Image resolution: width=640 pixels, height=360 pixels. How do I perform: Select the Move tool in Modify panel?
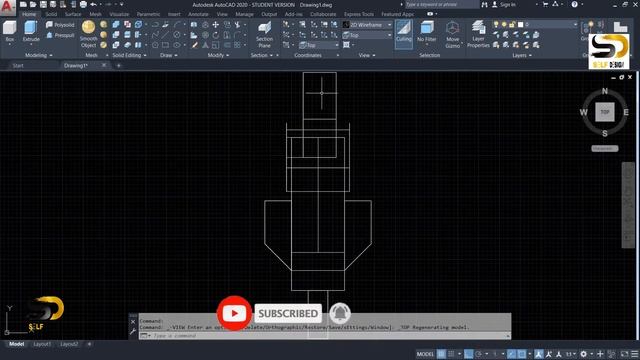(x=216, y=25)
